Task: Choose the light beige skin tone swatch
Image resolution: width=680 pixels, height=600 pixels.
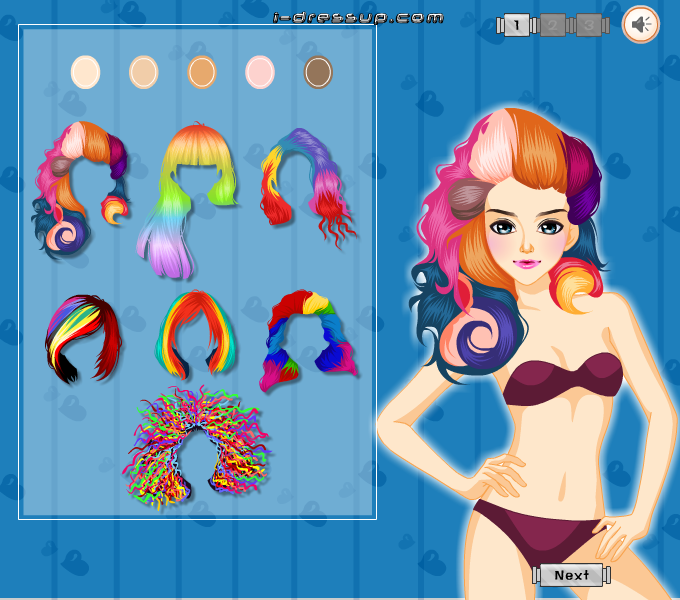Action: 144,72
